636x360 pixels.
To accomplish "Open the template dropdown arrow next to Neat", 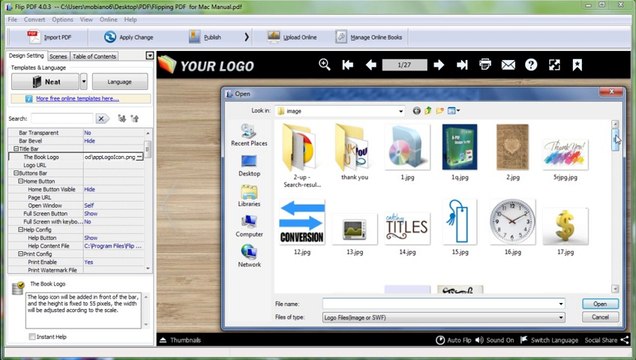I will (x=84, y=81).
